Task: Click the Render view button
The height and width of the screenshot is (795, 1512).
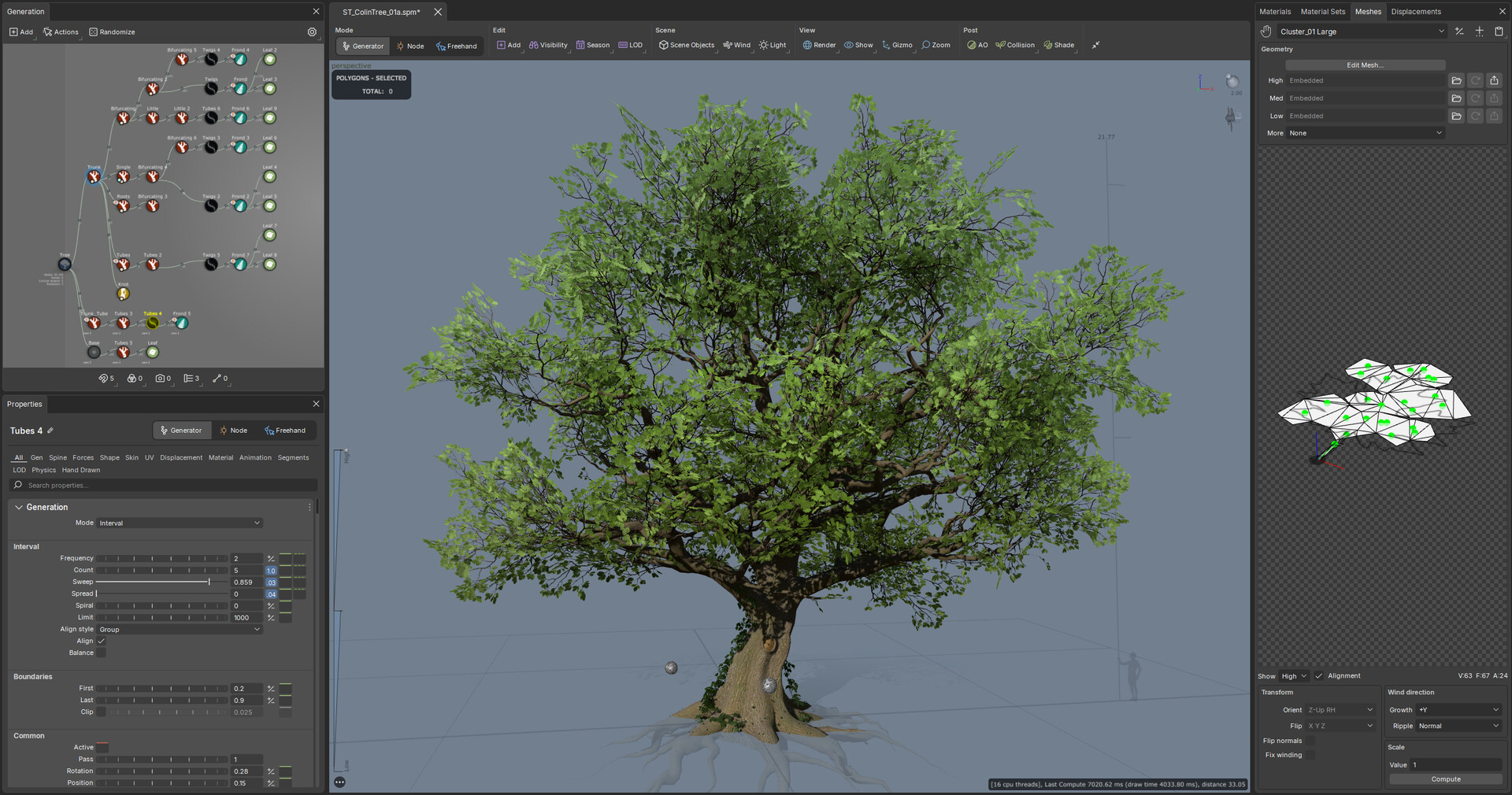Action: coord(819,46)
